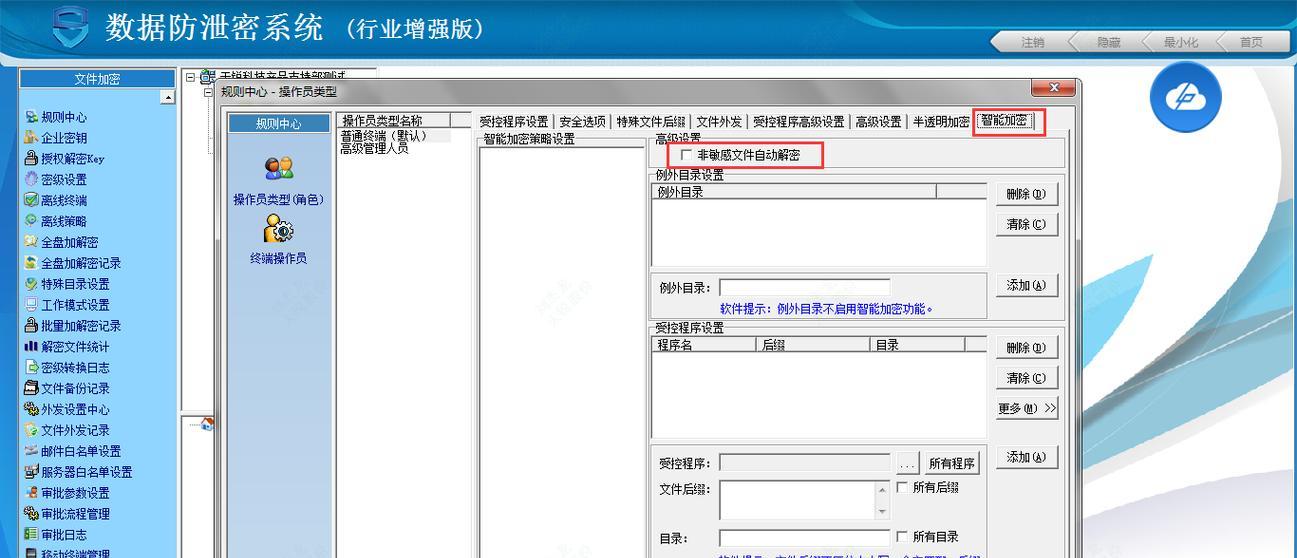Click the 程序名 column header

704,345
